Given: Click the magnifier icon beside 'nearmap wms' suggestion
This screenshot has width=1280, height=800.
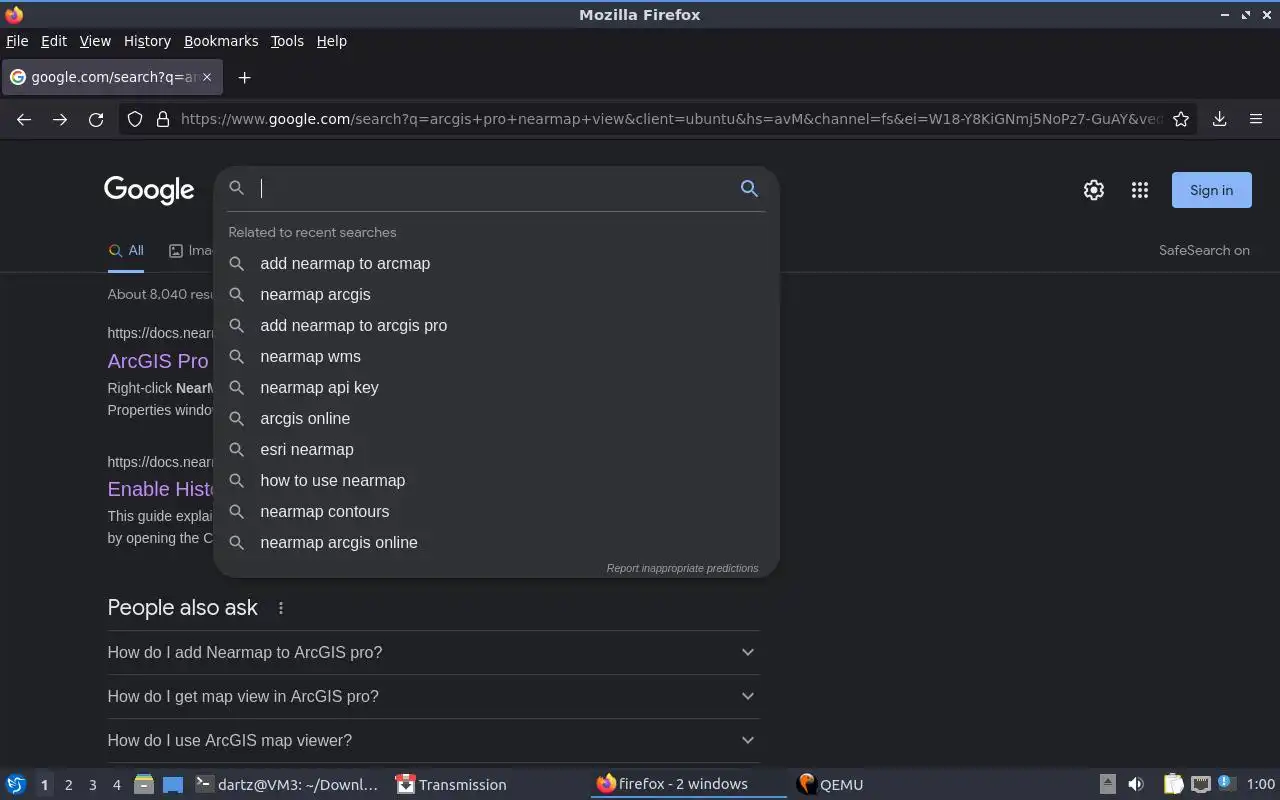Looking at the screenshot, I should pos(237,356).
